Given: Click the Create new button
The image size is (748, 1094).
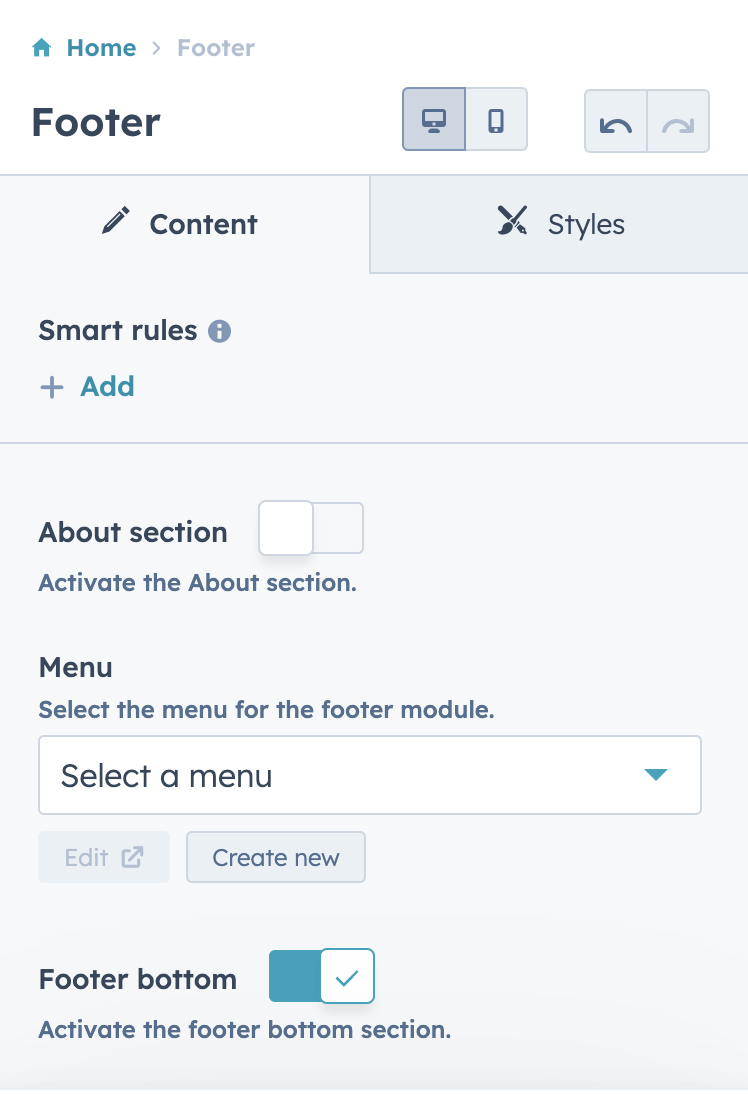Looking at the screenshot, I should click(x=276, y=857).
